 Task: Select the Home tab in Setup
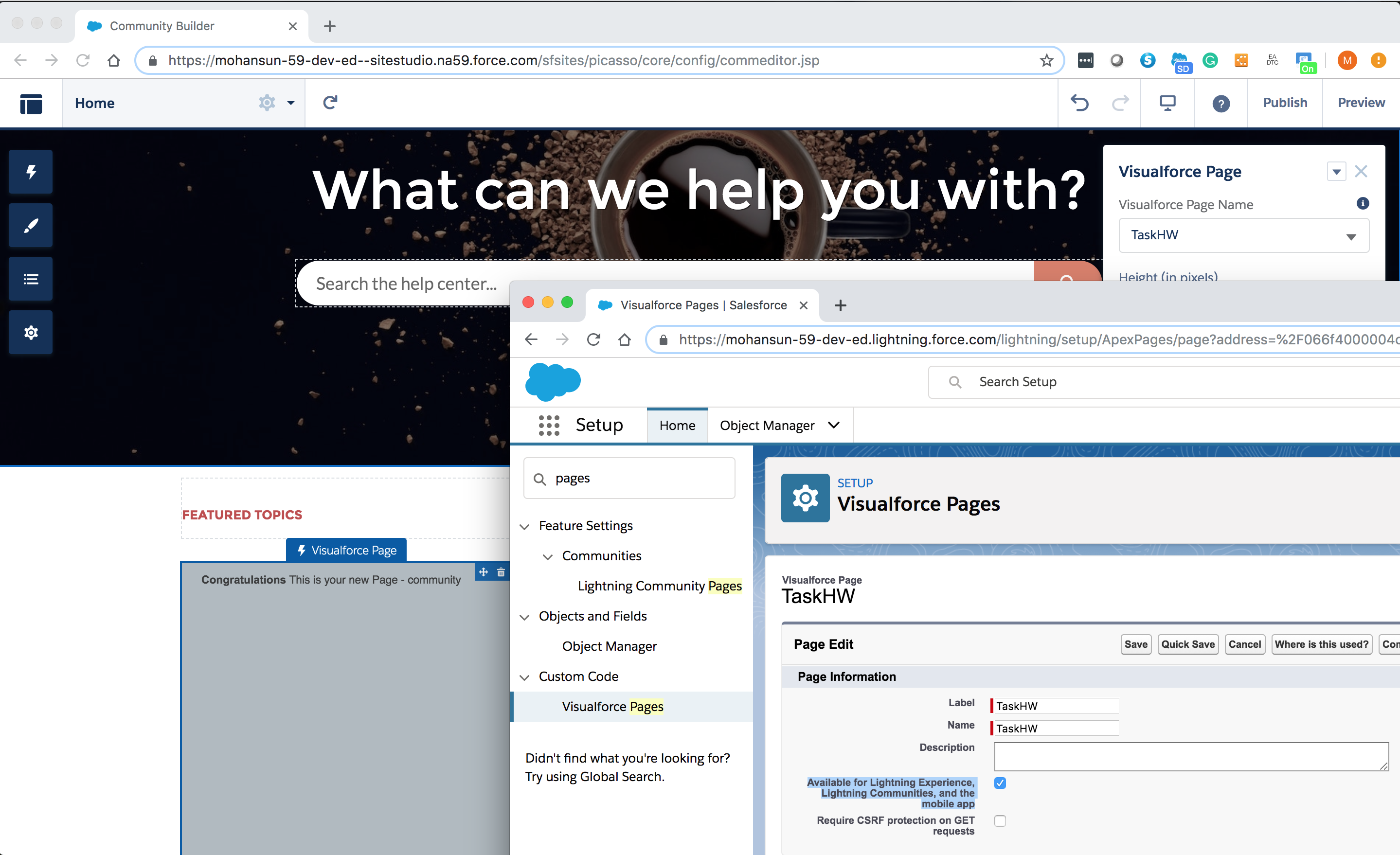click(677, 426)
